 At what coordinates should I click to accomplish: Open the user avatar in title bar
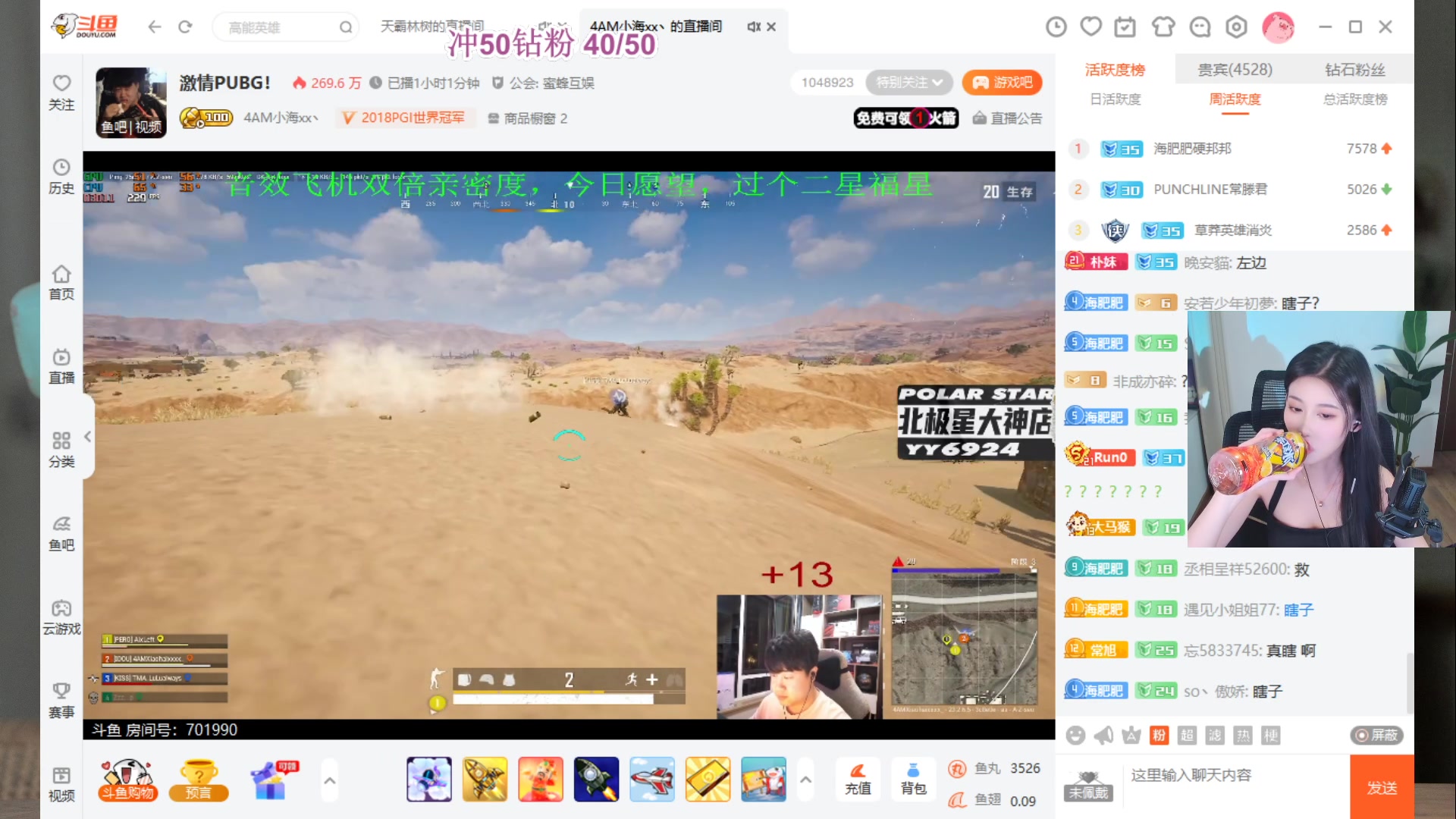click(1278, 27)
